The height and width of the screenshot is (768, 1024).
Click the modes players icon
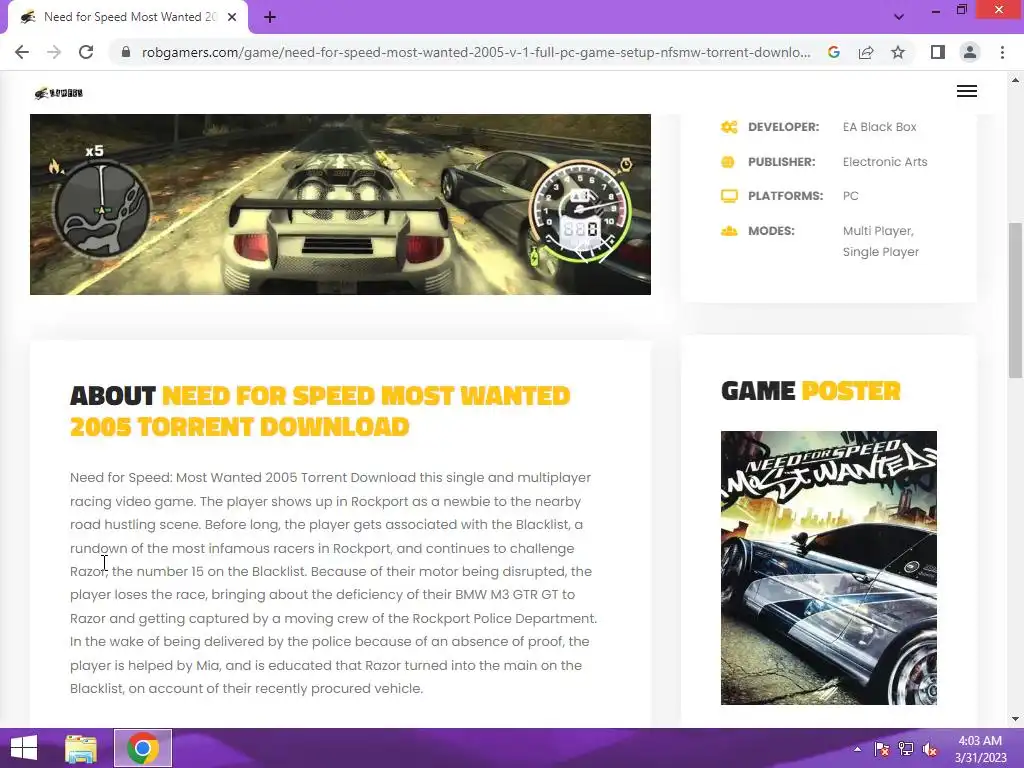(729, 231)
